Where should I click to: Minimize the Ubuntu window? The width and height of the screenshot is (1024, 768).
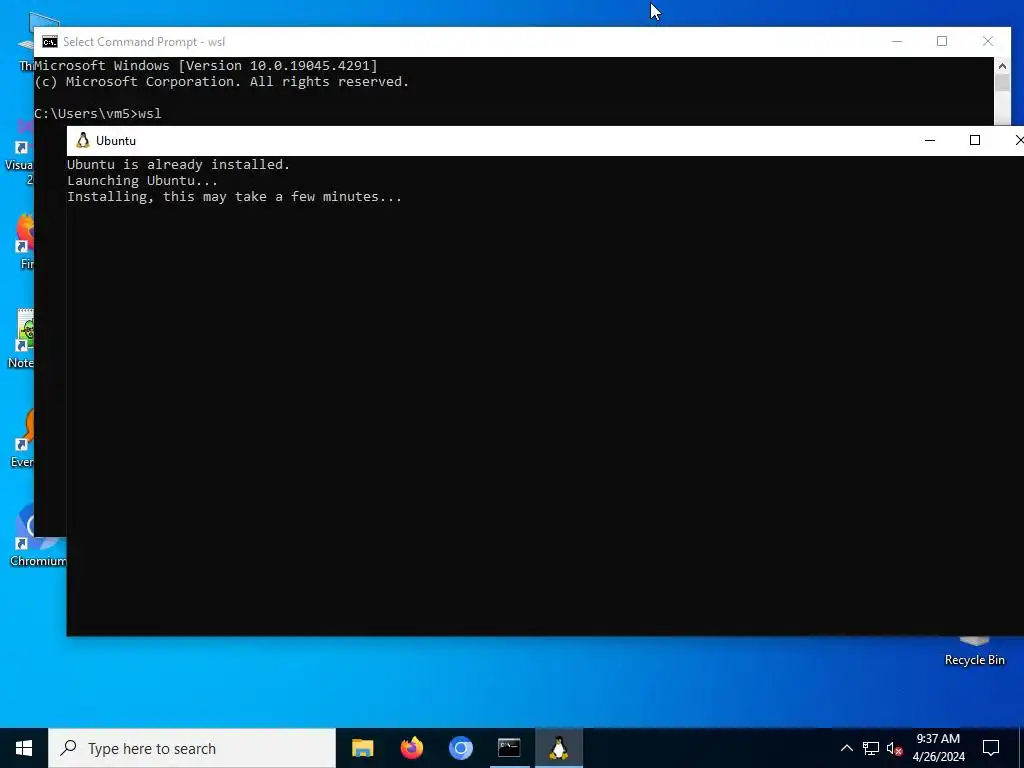coord(930,140)
